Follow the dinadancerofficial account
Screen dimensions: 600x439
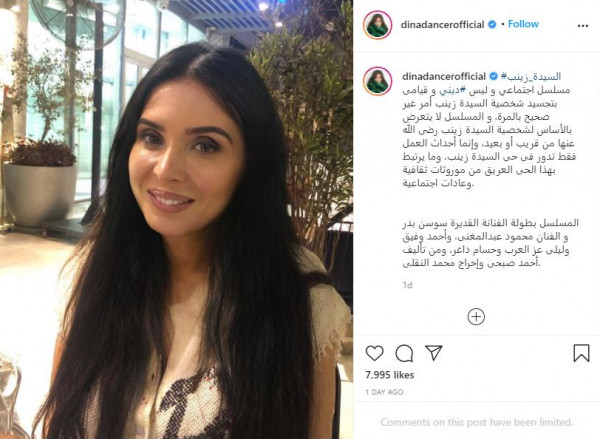(523, 24)
